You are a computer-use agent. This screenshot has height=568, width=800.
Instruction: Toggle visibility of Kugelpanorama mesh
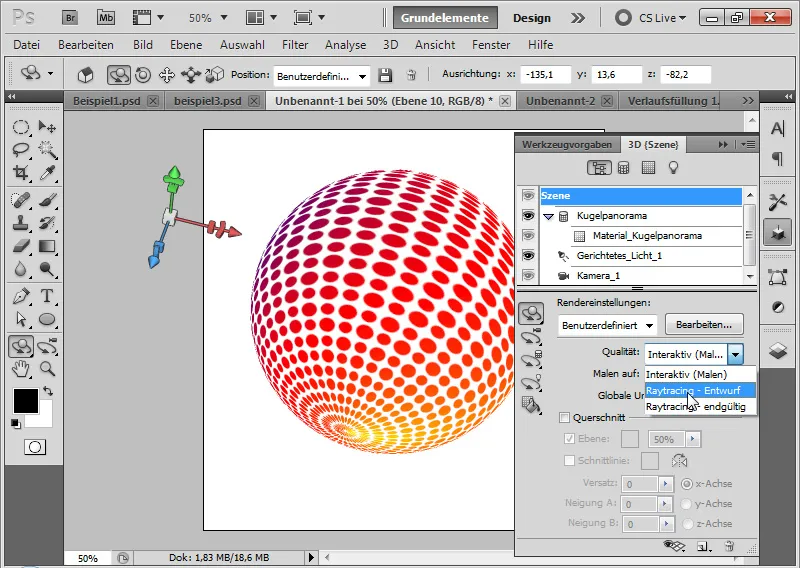pos(528,215)
